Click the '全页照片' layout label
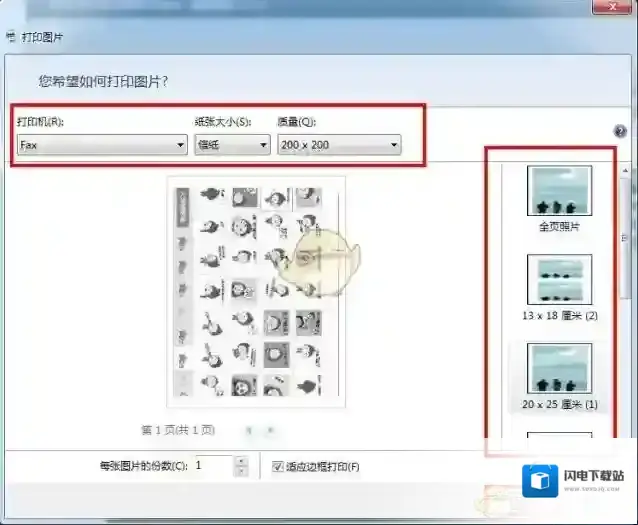638x525 pixels. tap(559, 227)
